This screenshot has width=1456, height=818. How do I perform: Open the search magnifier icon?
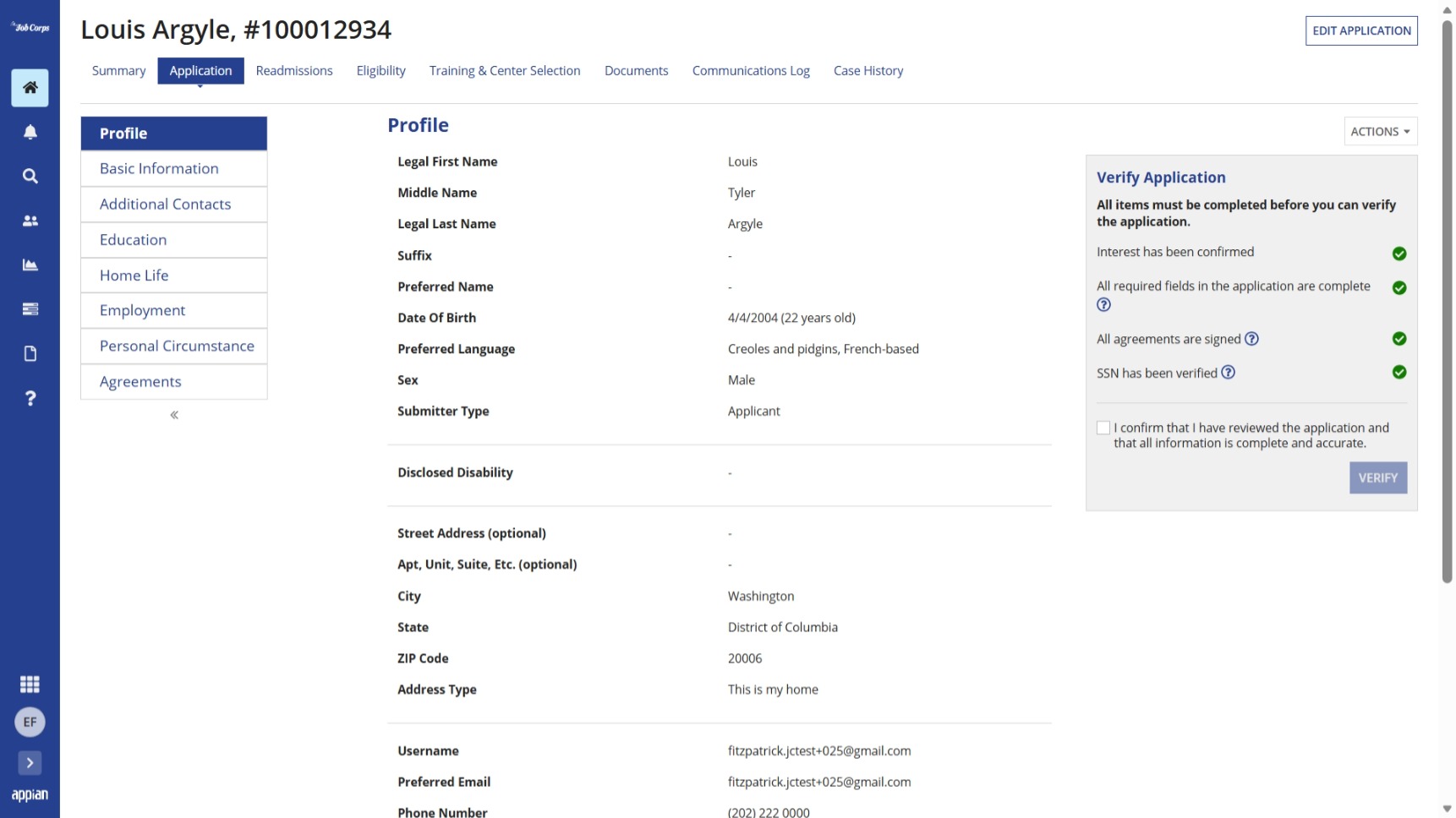click(30, 177)
